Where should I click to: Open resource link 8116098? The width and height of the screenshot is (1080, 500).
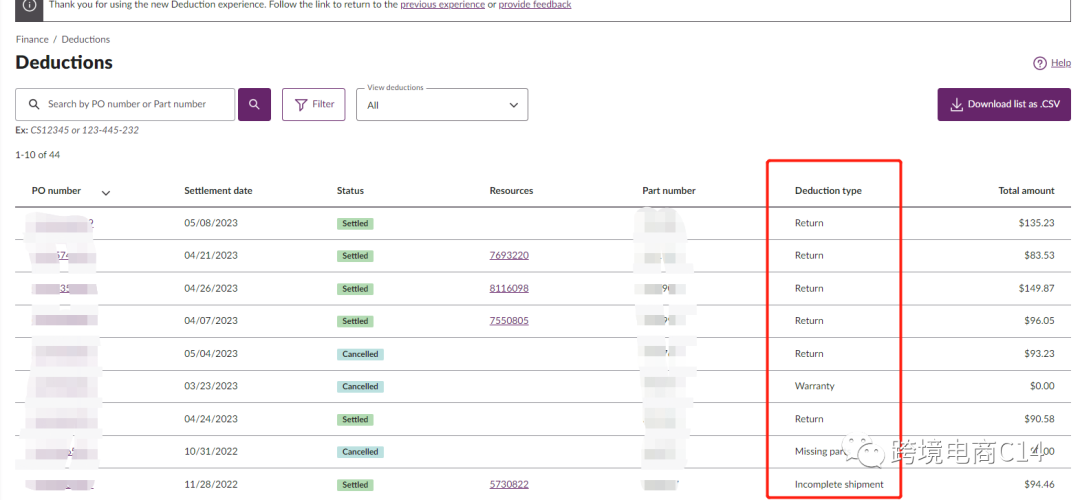point(509,289)
